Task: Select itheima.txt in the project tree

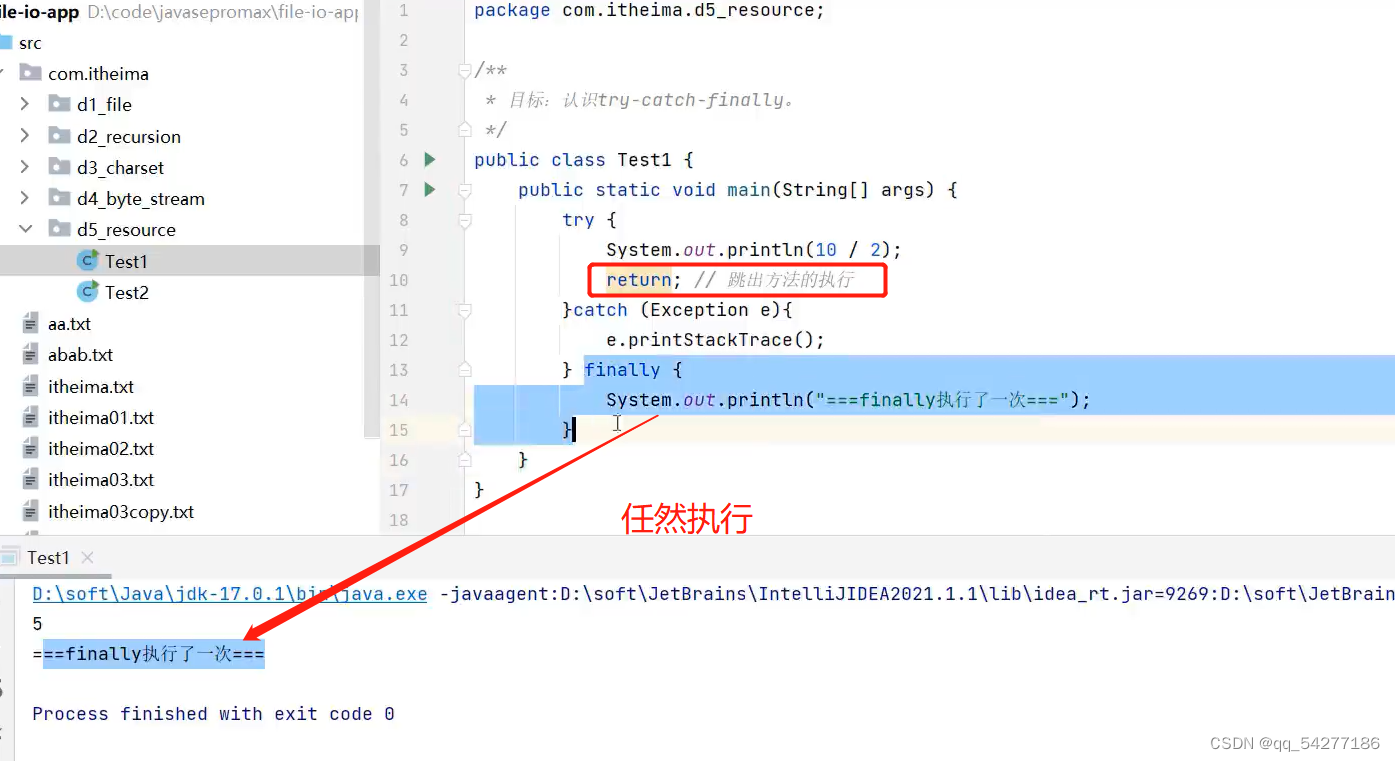Action: coord(91,386)
